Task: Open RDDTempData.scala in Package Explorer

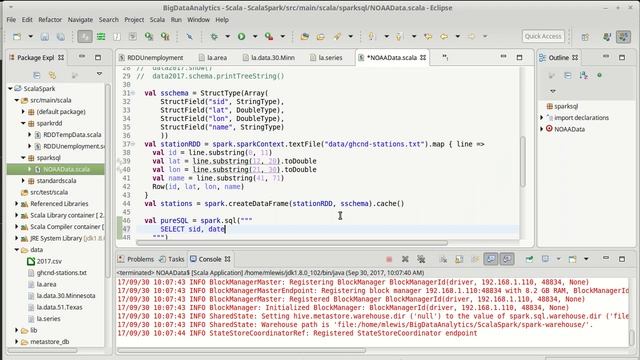Action: [x=72, y=134]
